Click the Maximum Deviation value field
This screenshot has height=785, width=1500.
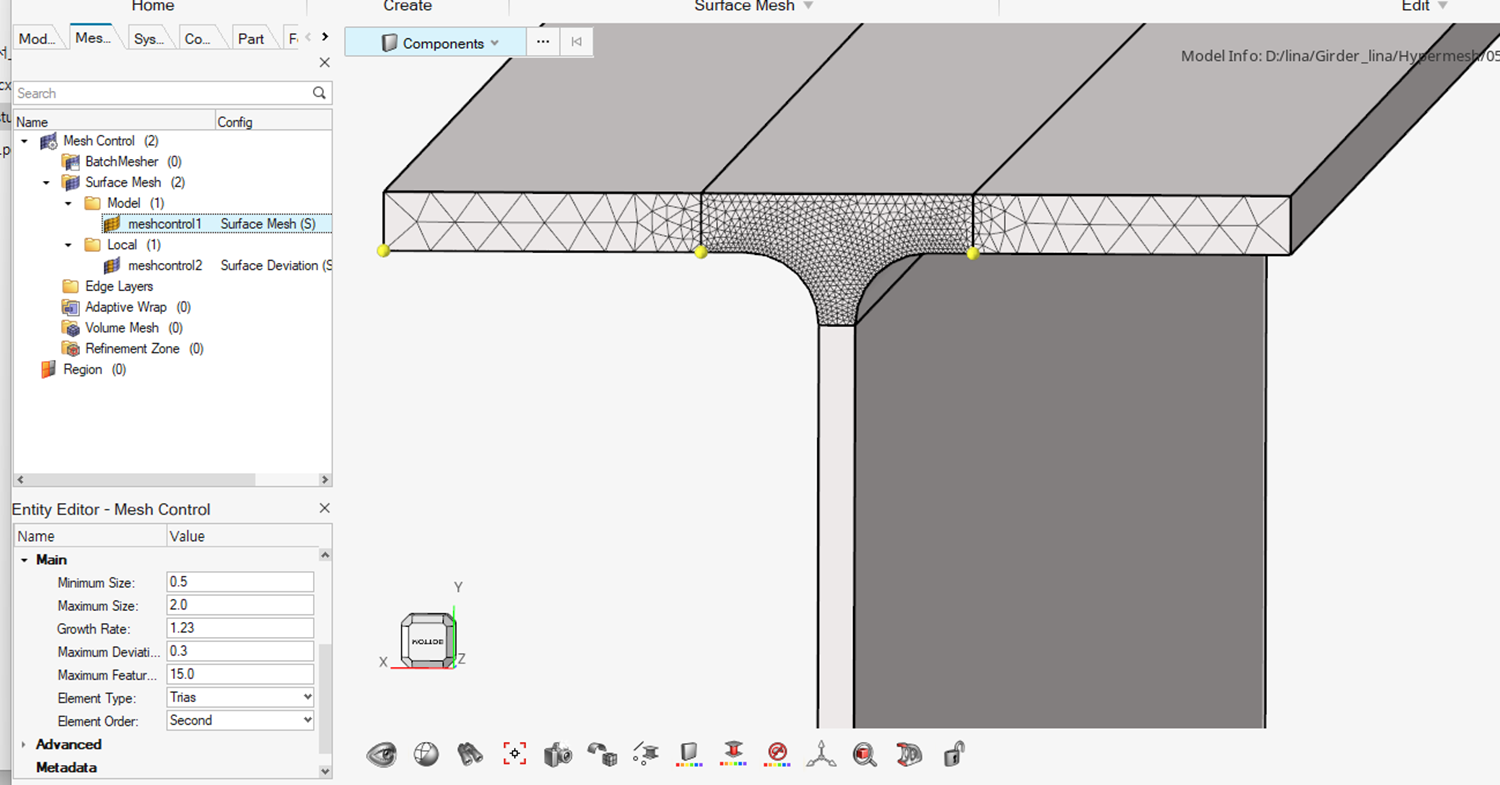tap(241, 651)
